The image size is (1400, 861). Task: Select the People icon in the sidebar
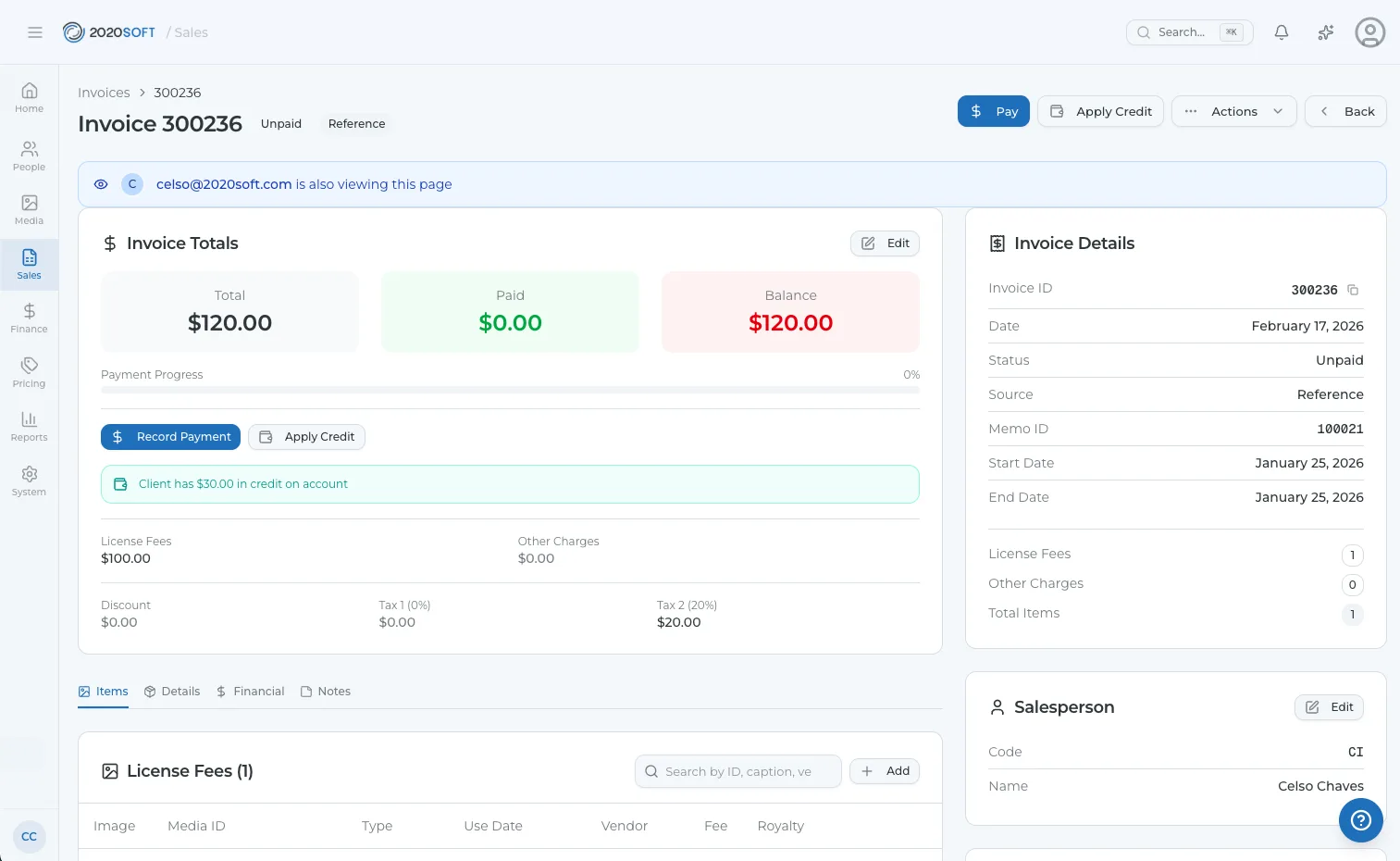(29, 155)
